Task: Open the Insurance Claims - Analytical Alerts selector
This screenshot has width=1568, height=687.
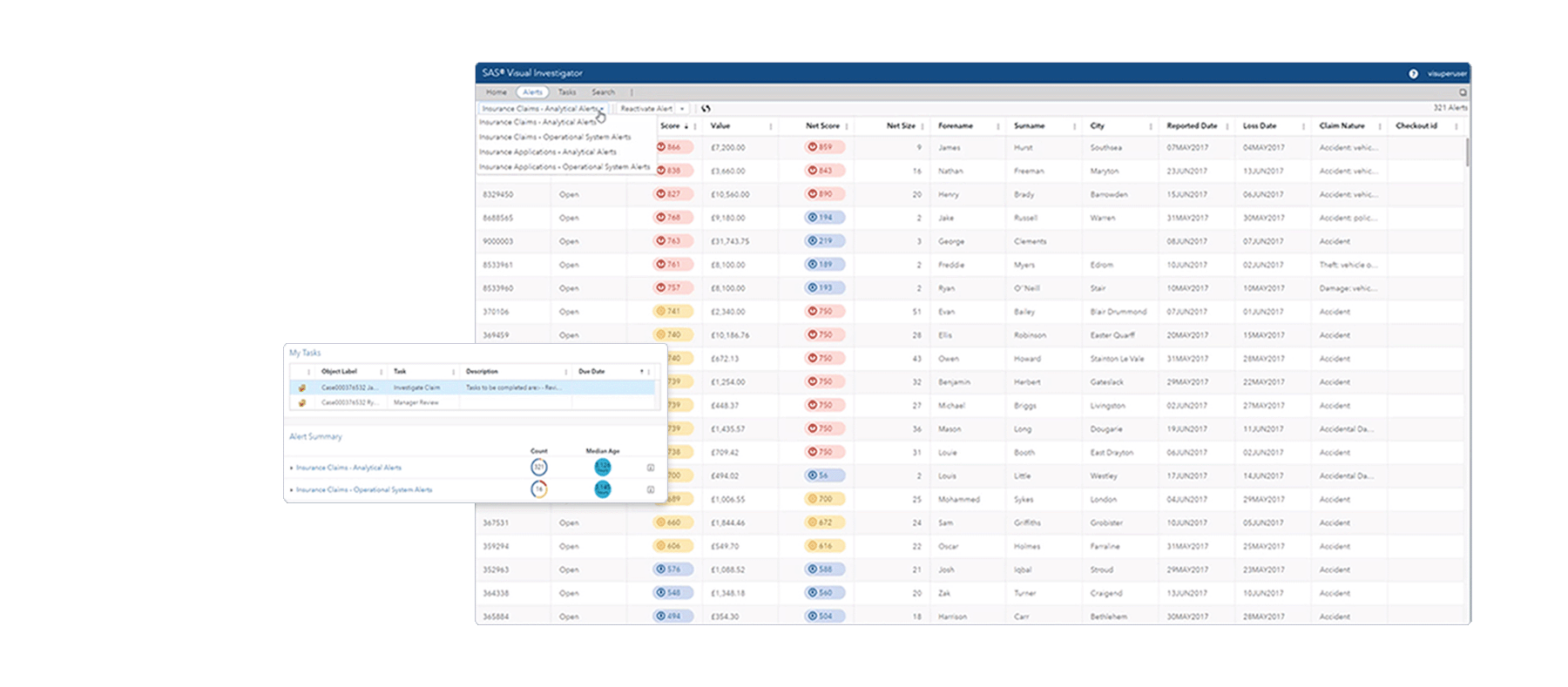Action: tap(542, 109)
